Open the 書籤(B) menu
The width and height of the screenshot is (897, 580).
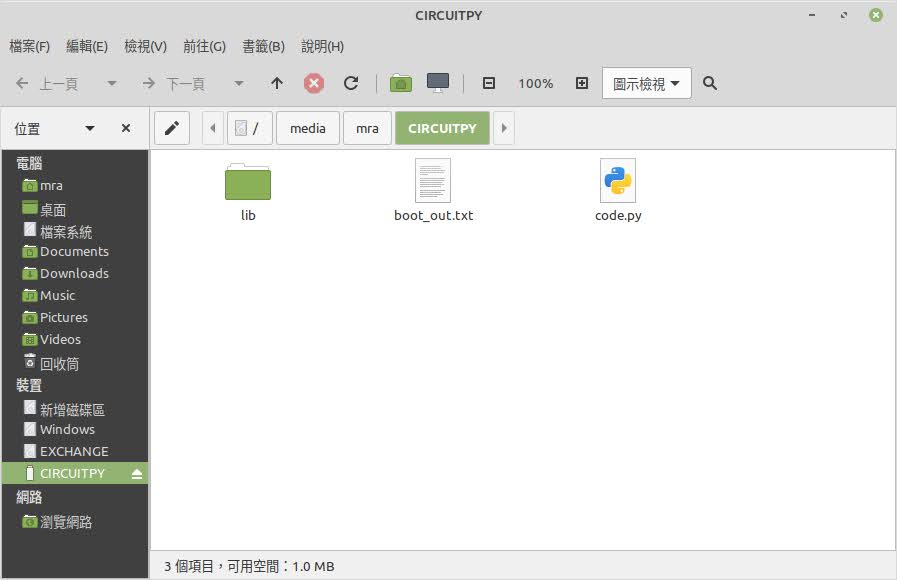coord(263,46)
